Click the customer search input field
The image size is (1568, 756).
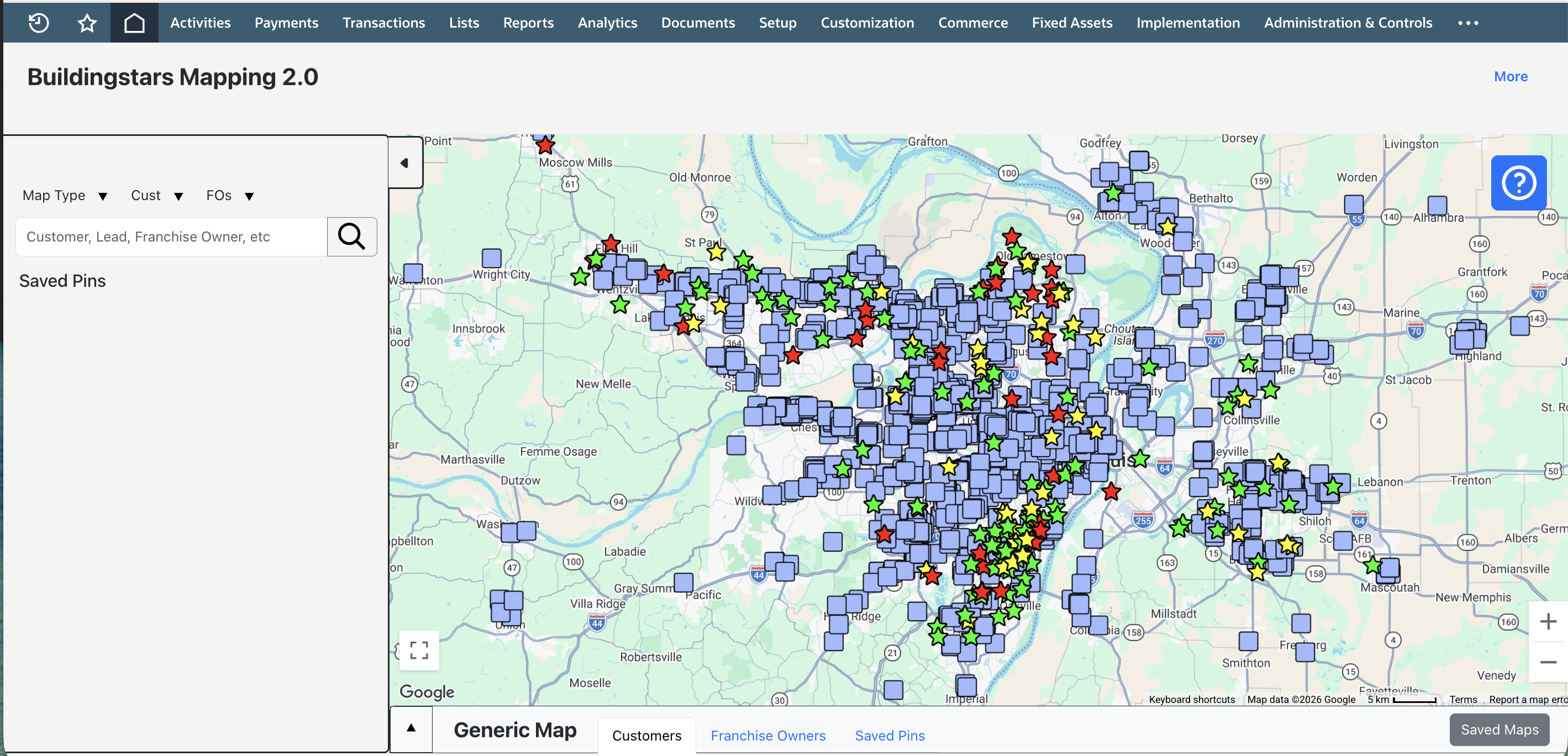[x=172, y=236]
